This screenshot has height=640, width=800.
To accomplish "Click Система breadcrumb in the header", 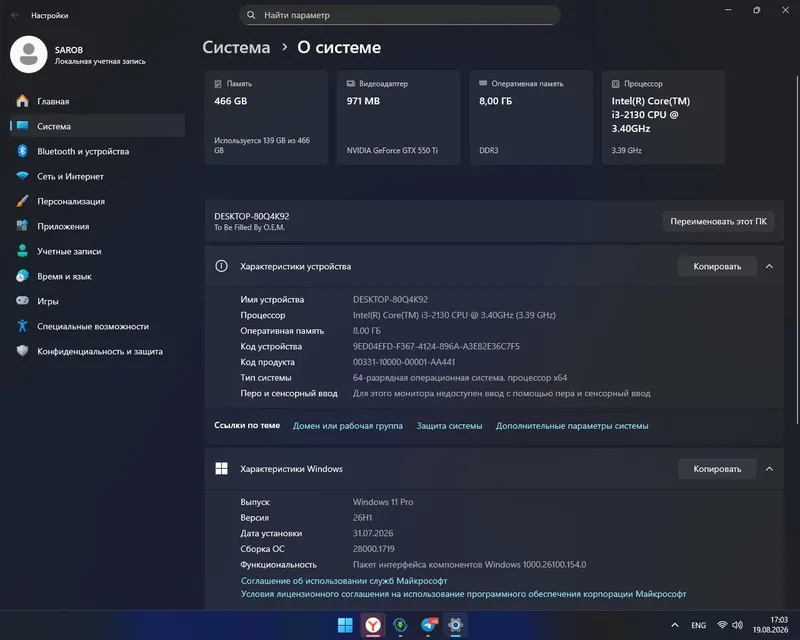I will point(236,47).
